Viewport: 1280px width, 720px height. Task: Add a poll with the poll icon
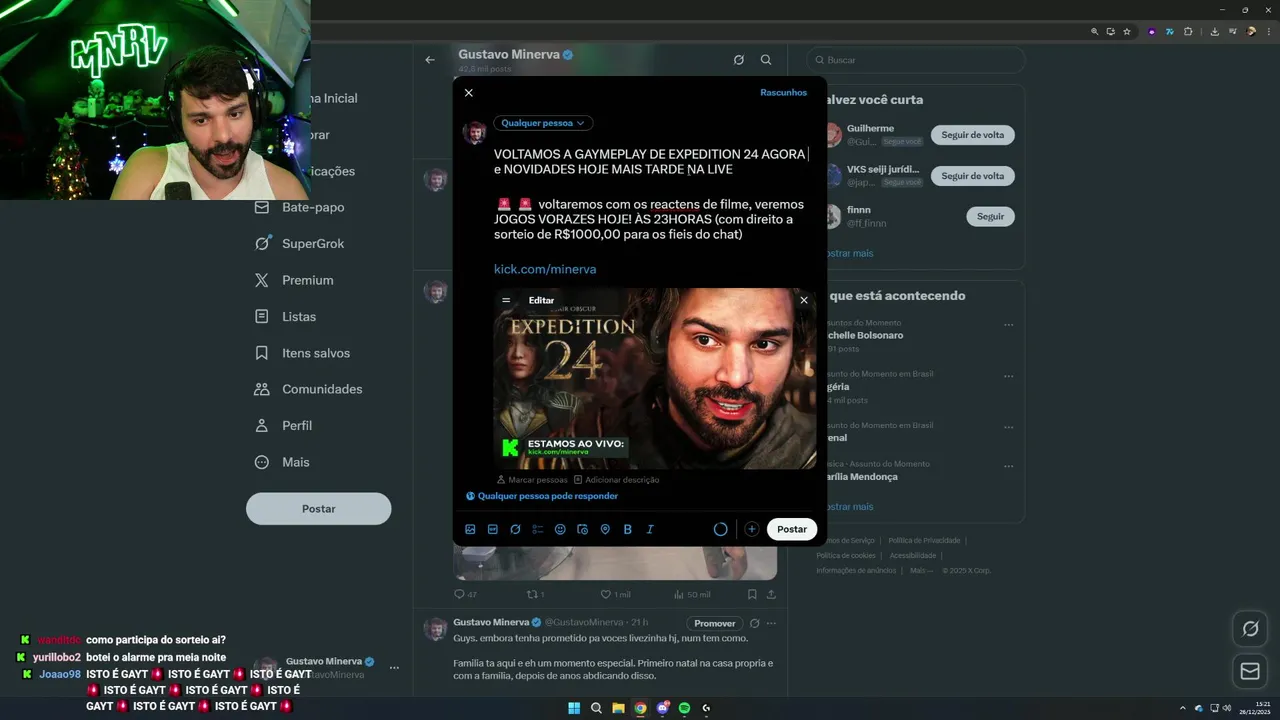coord(537,529)
